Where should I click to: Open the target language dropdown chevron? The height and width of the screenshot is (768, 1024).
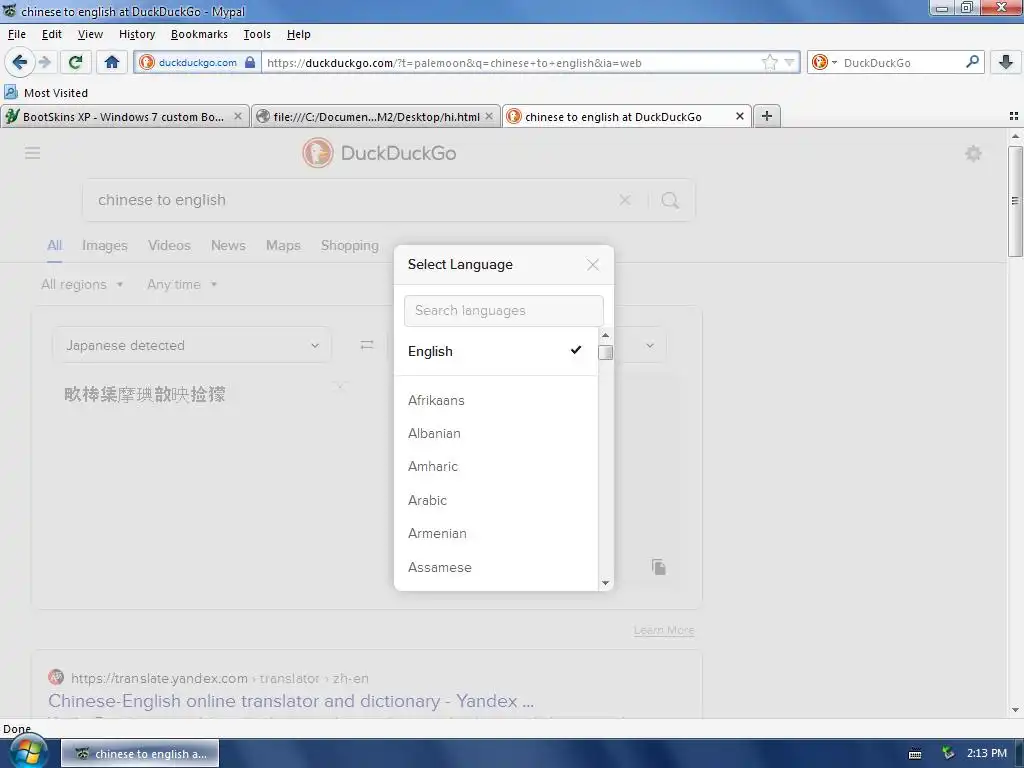tap(649, 345)
